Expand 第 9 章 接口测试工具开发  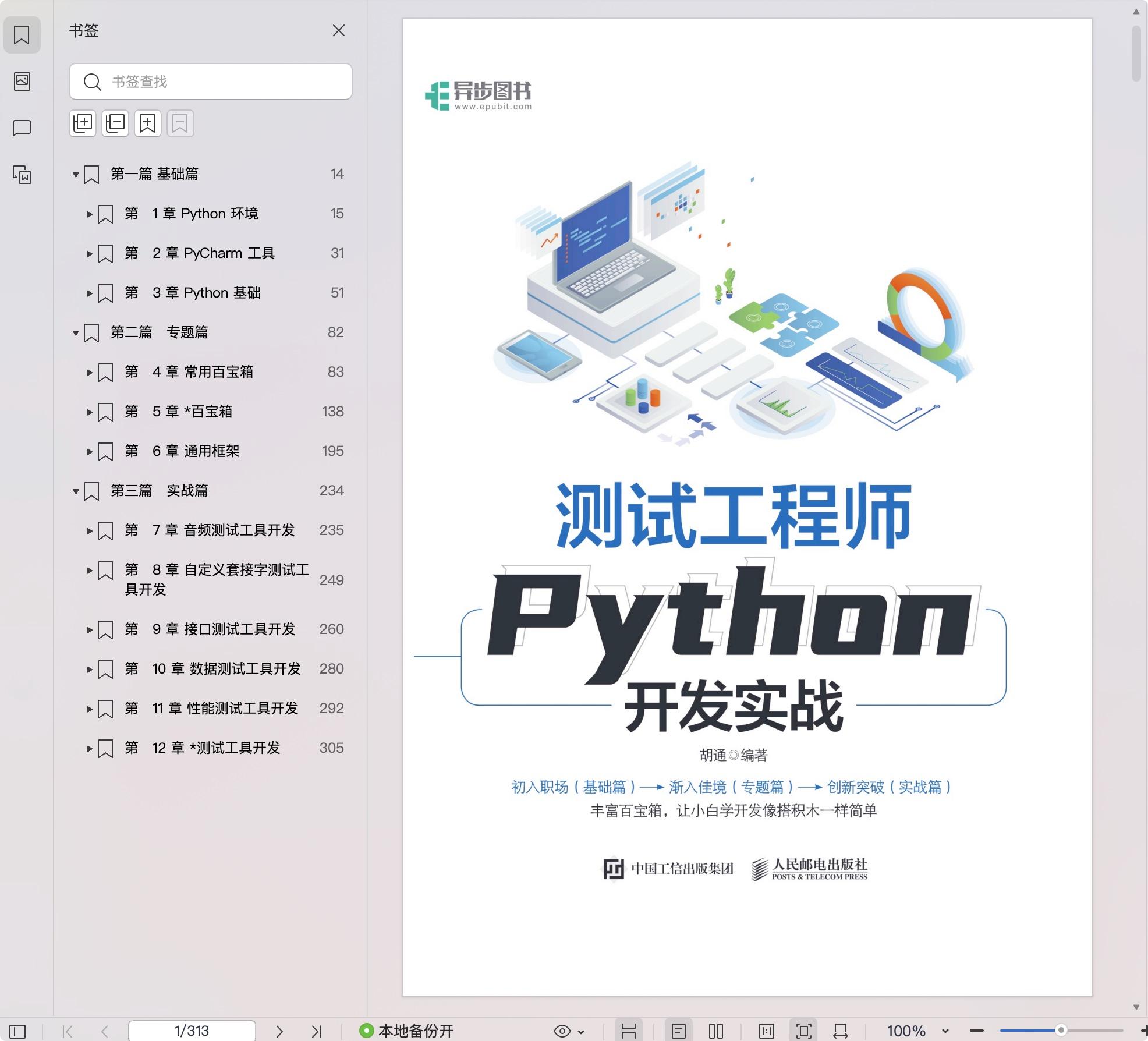click(x=90, y=629)
